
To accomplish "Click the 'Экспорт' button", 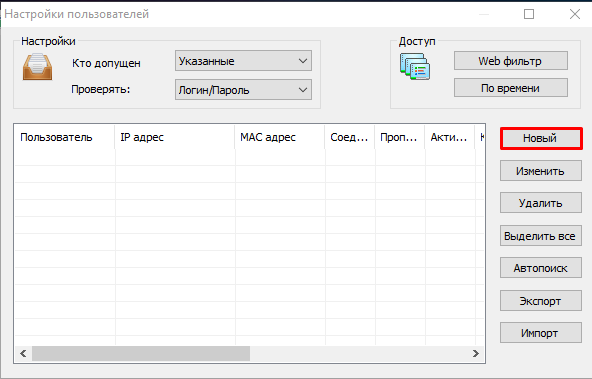I will (x=541, y=301).
